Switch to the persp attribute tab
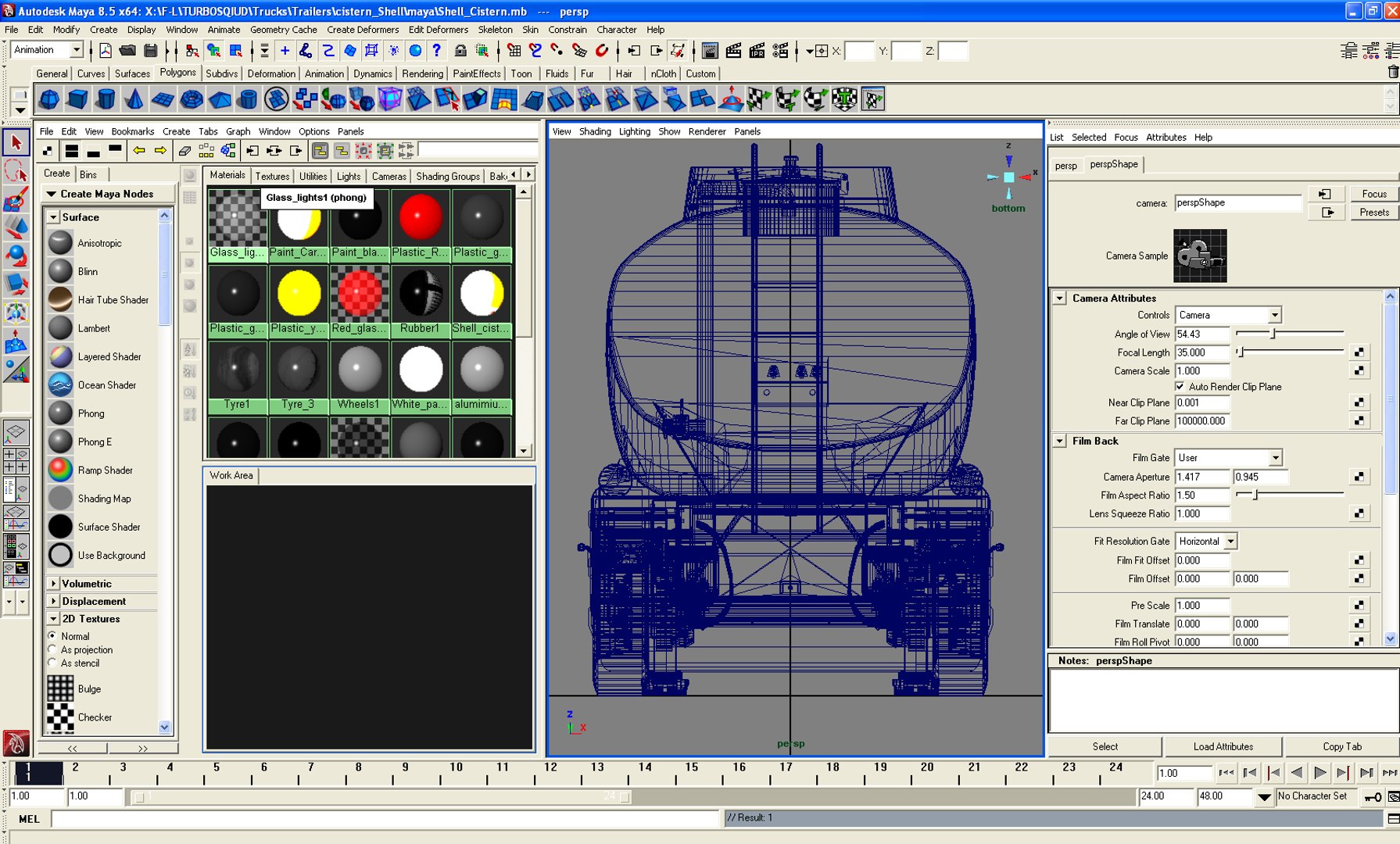Viewport: 1400px width, 844px height. pyautogui.click(x=1065, y=166)
